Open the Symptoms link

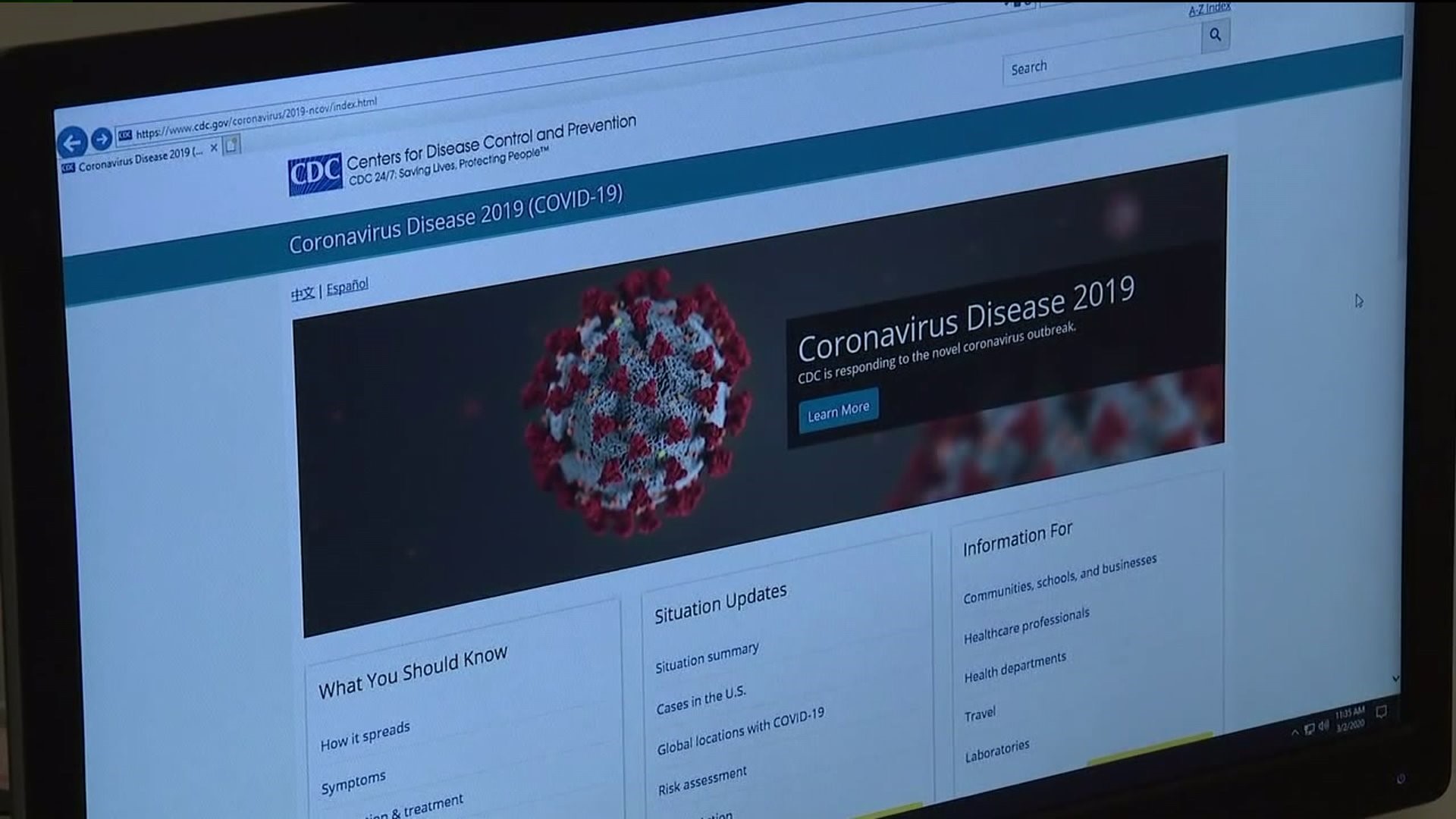pos(353,783)
